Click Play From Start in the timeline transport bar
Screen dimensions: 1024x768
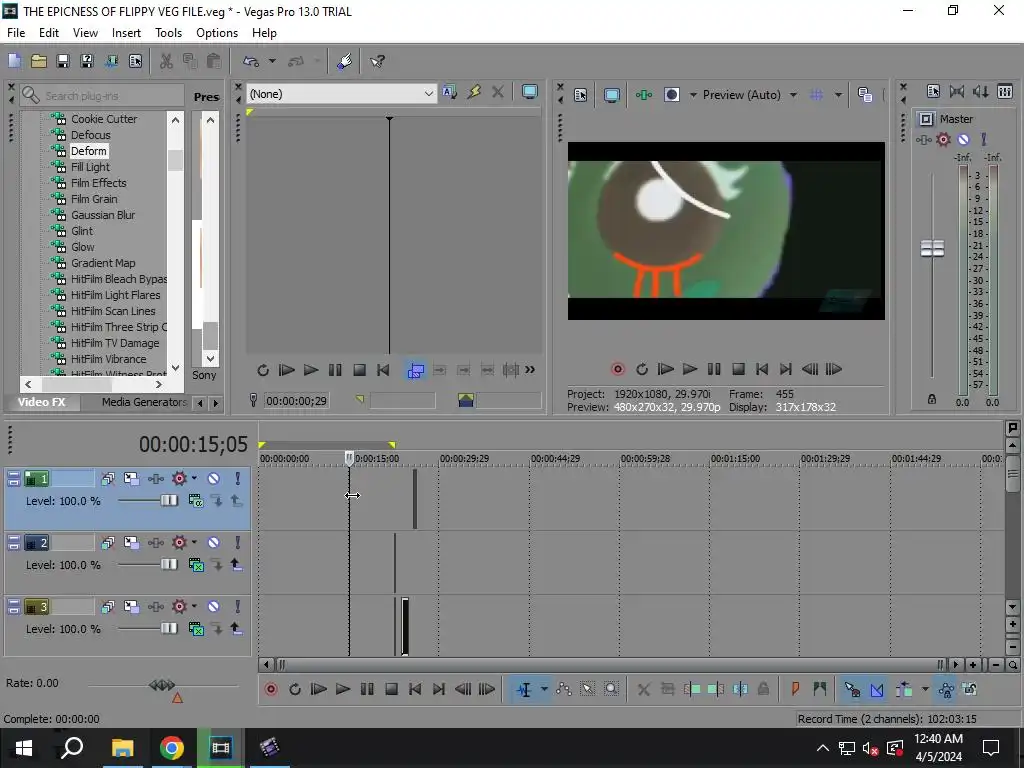pos(319,690)
